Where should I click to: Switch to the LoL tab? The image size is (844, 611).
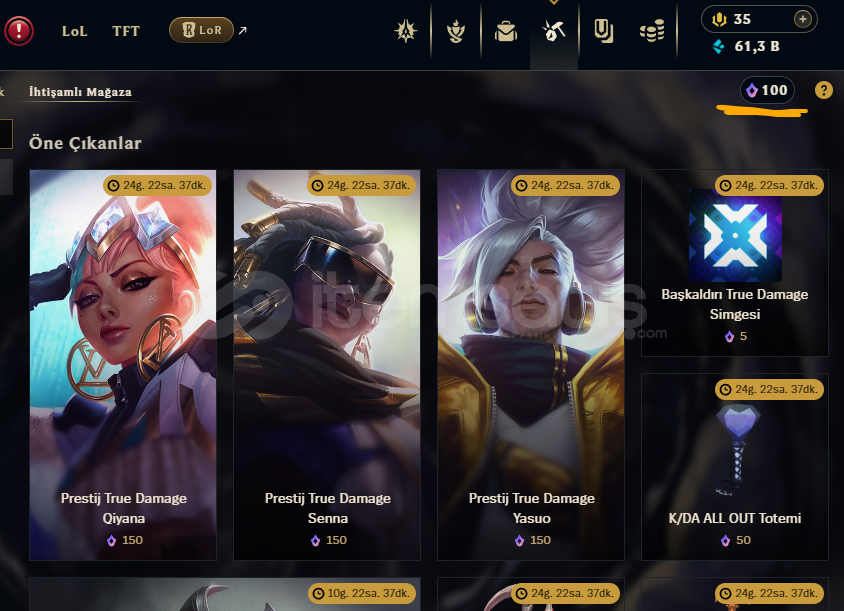pos(74,31)
